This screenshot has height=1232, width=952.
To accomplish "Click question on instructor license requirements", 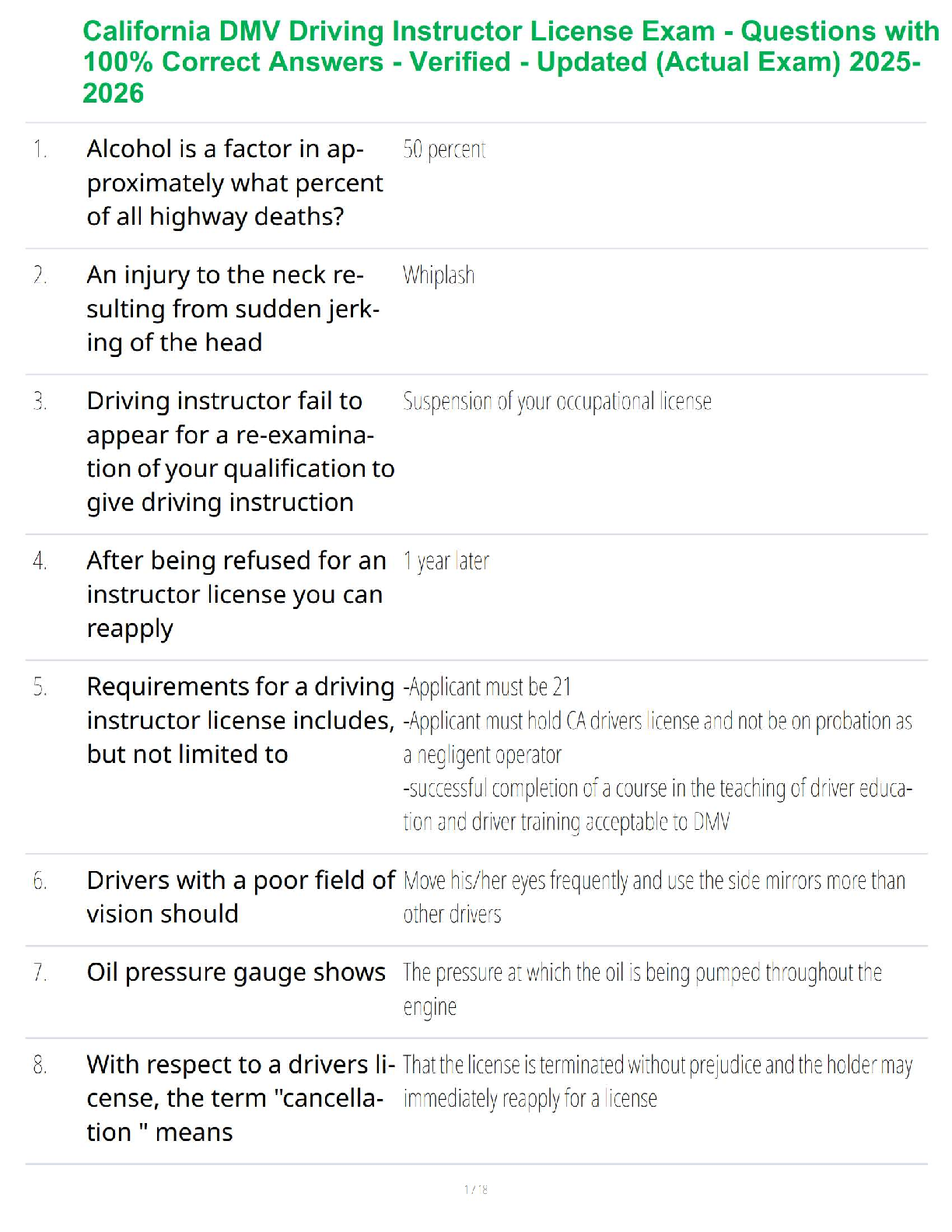I will click(240, 720).
